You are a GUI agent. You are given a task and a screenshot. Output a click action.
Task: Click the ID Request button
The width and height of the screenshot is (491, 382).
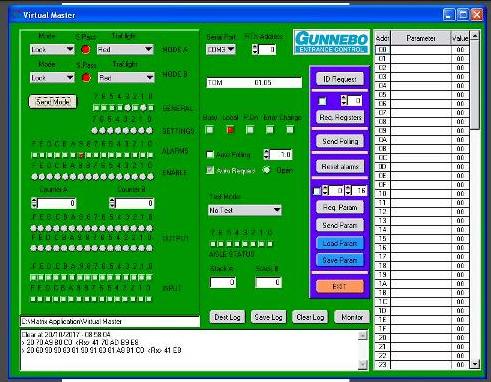pos(340,79)
